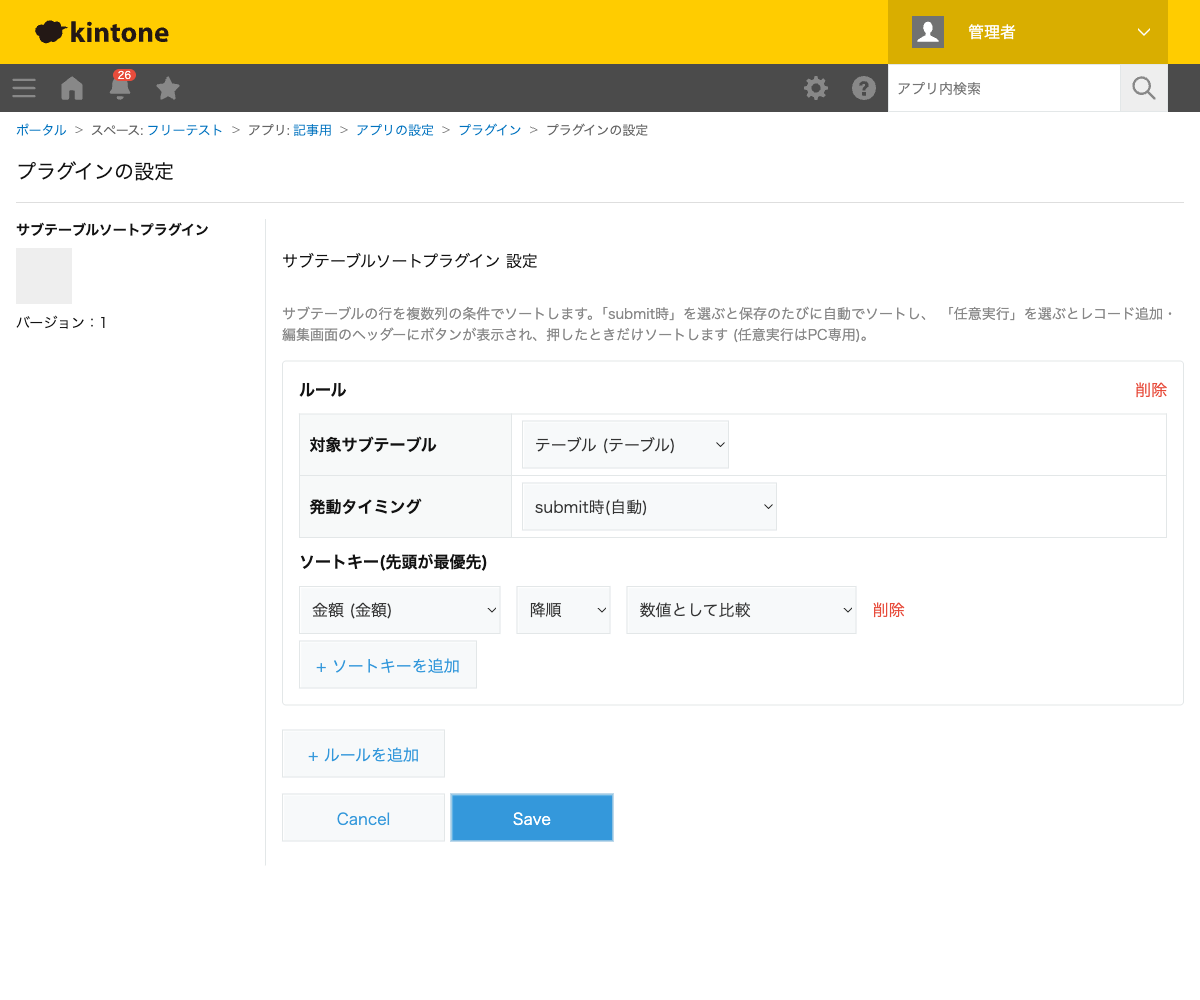Open the プラグイン breadcrumb link

(489, 130)
